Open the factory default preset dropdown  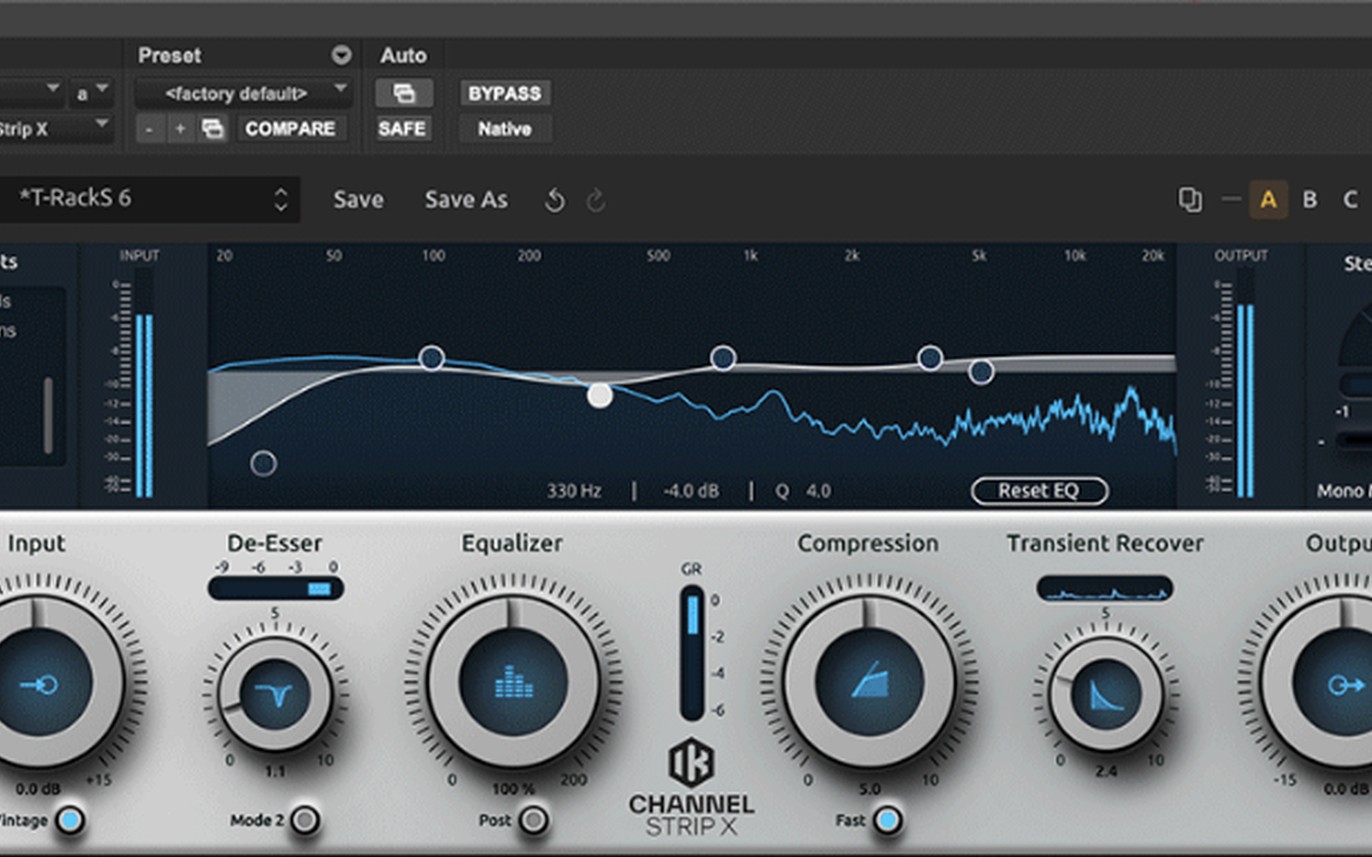pyautogui.click(x=244, y=93)
